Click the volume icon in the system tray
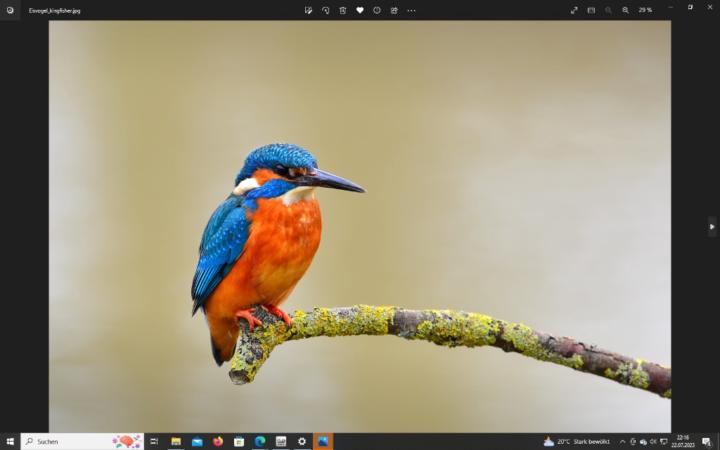 653,441
